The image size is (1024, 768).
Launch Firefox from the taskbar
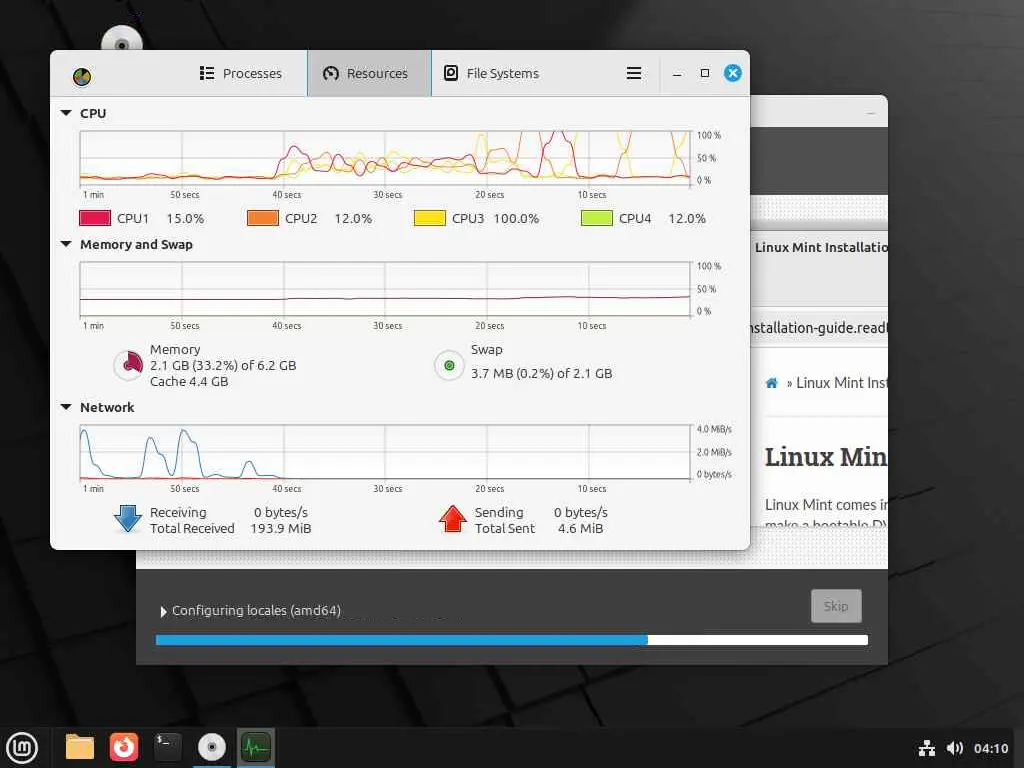(x=123, y=747)
